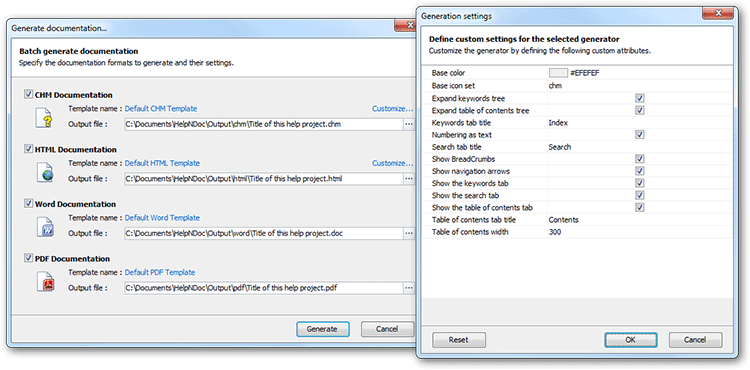Uncheck Word Documentation
This screenshot has height=370, width=750.
coord(28,203)
